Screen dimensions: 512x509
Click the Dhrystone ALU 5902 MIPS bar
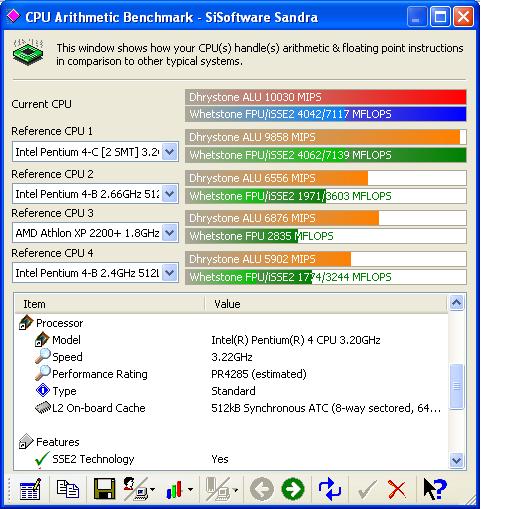click(326, 259)
